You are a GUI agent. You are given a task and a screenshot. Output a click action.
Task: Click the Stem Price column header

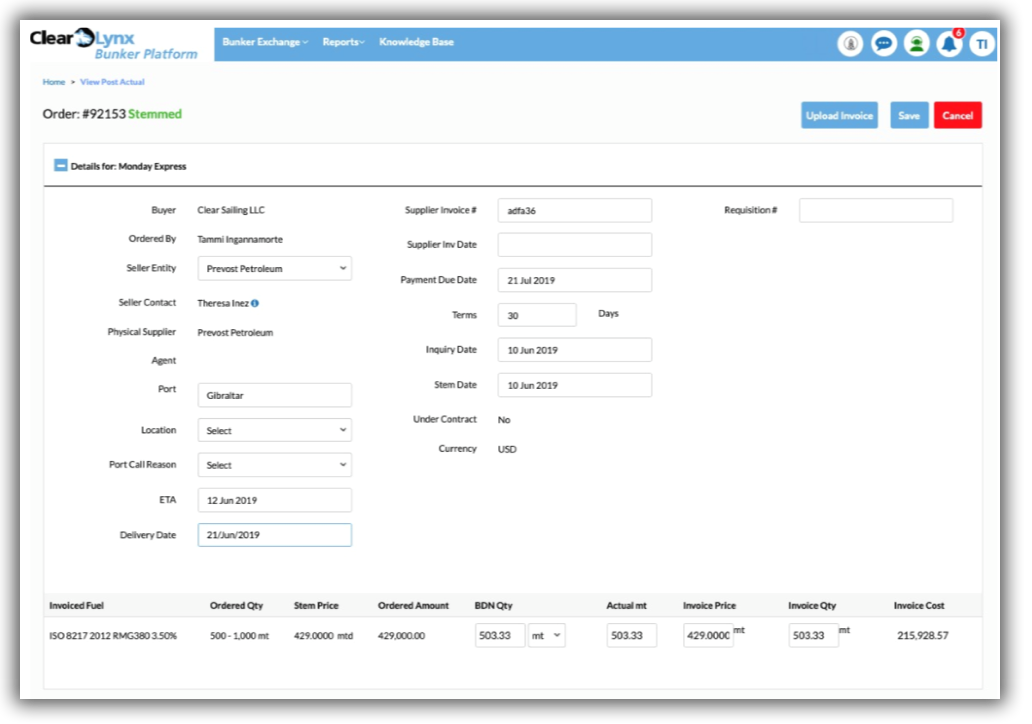click(316, 606)
